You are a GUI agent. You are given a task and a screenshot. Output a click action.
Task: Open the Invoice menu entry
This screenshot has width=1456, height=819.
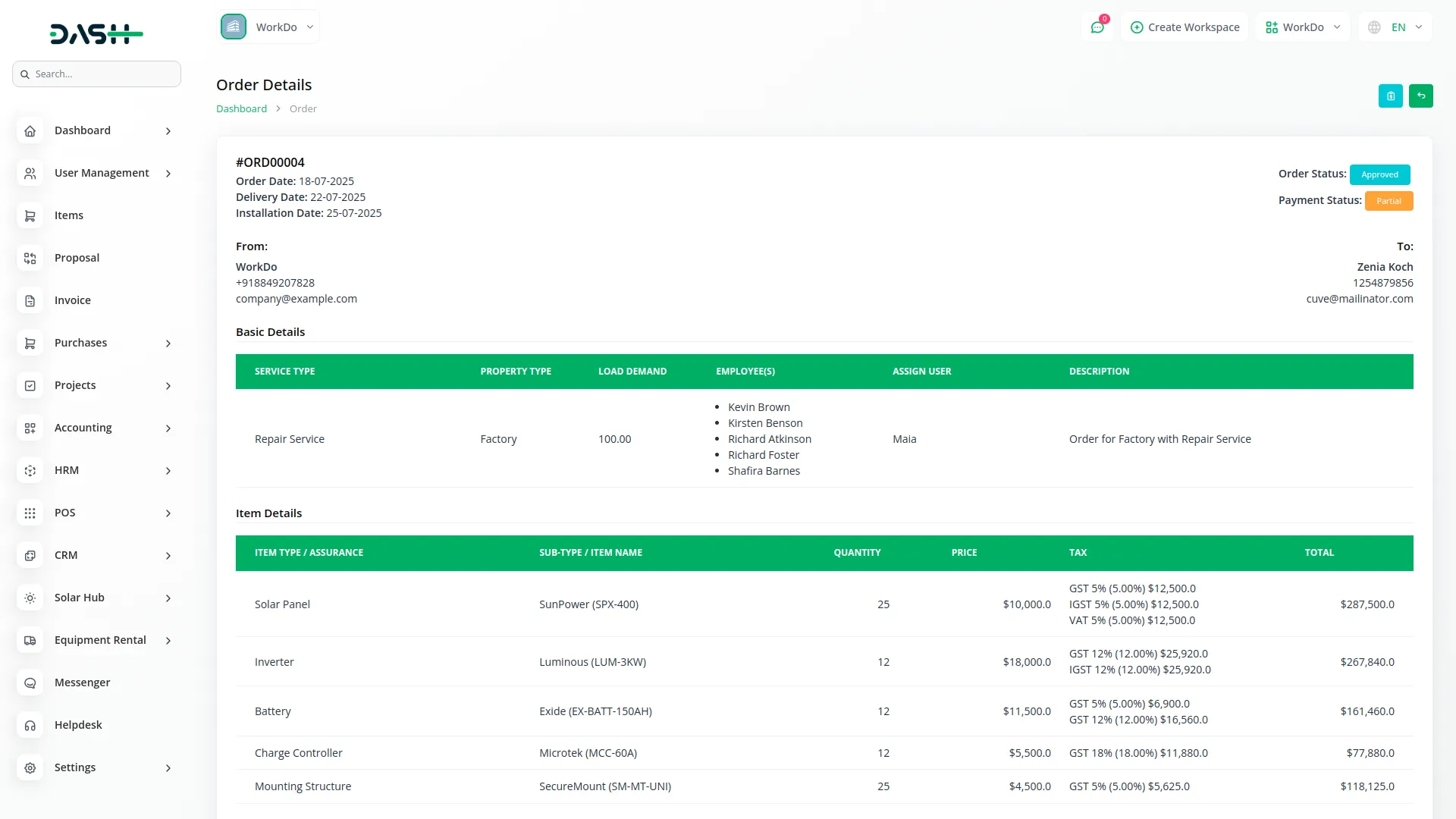coord(97,301)
